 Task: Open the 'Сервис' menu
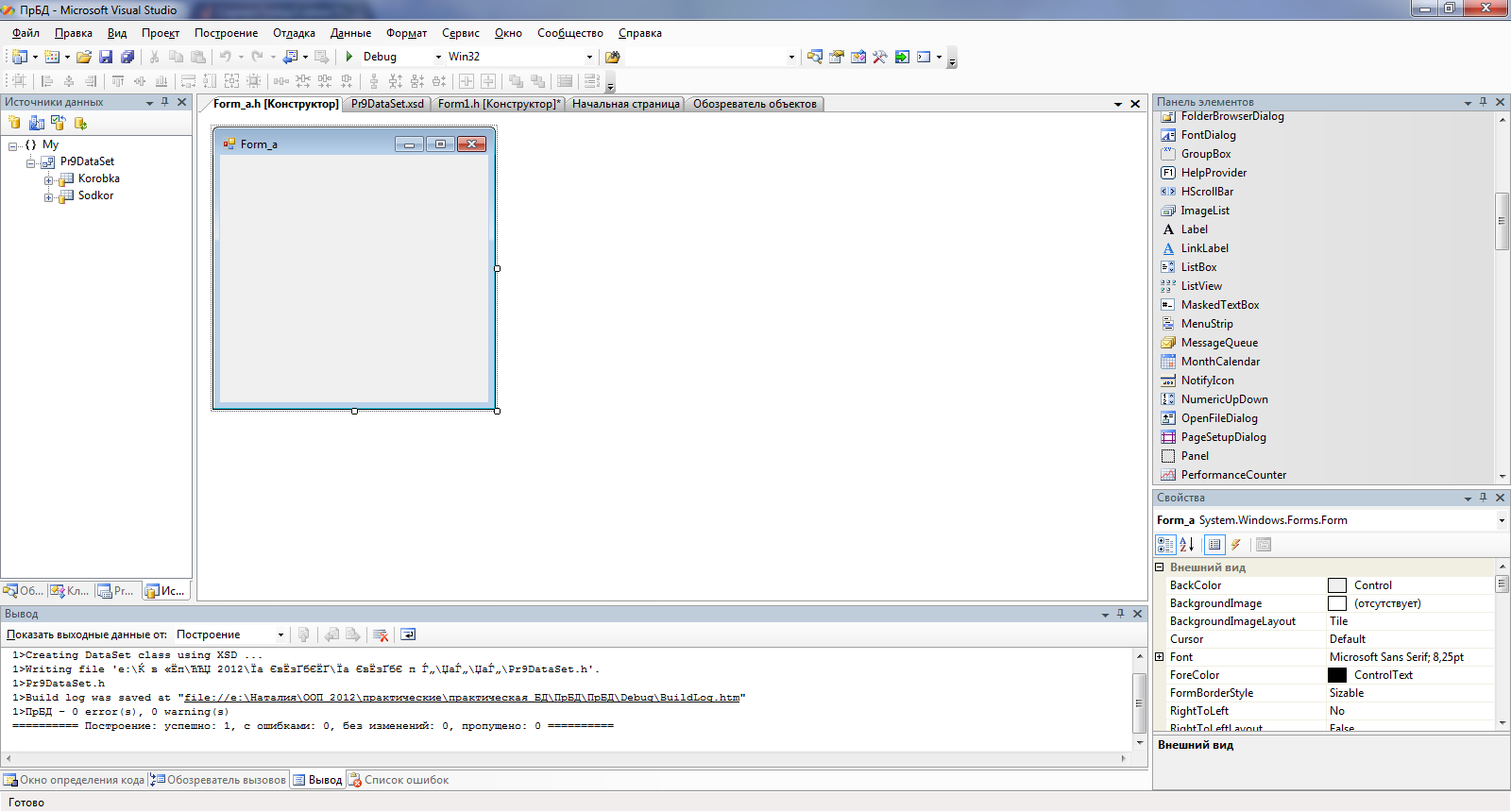(461, 33)
